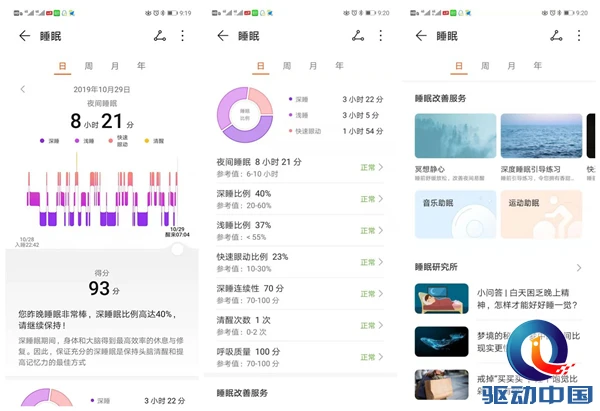Click the 93 分 sleep score
This screenshot has width=600, height=411.
104,288
